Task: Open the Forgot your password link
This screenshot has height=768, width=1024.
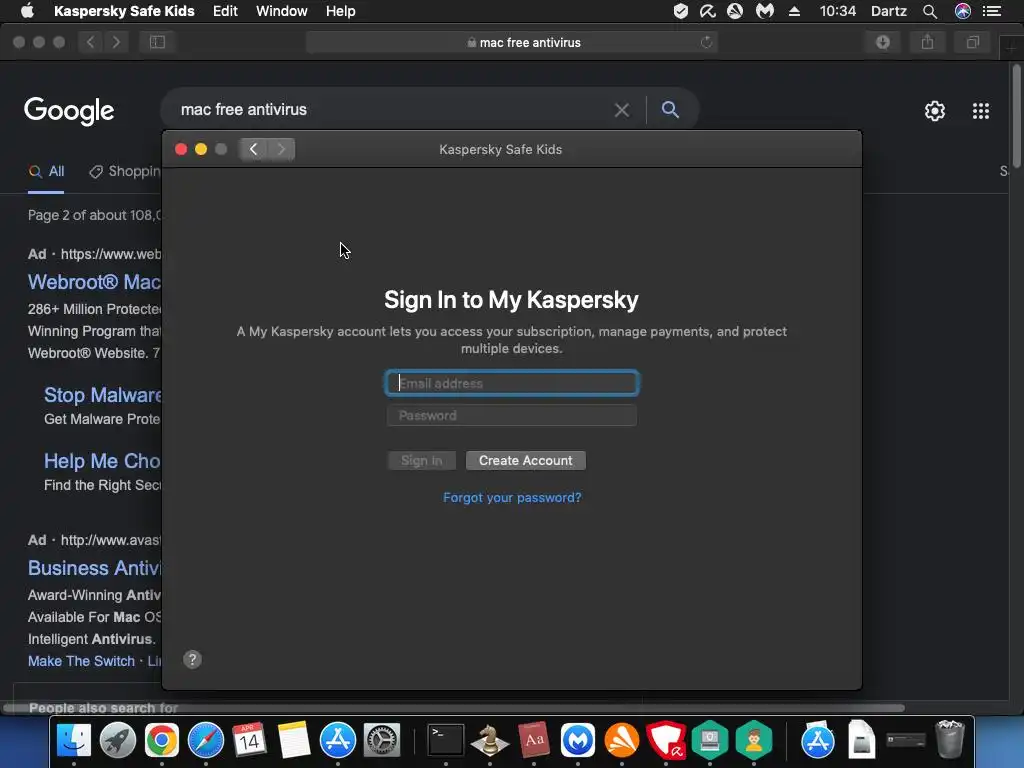Action: [x=512, y=498]
